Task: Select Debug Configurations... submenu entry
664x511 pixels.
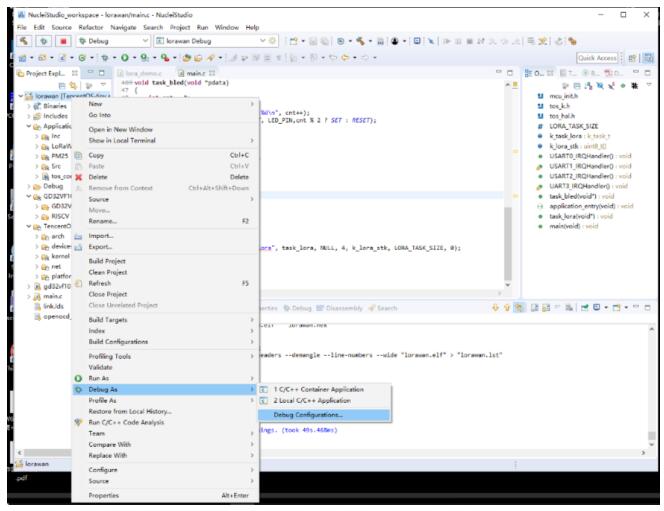Action: click(x=307, y=414)
